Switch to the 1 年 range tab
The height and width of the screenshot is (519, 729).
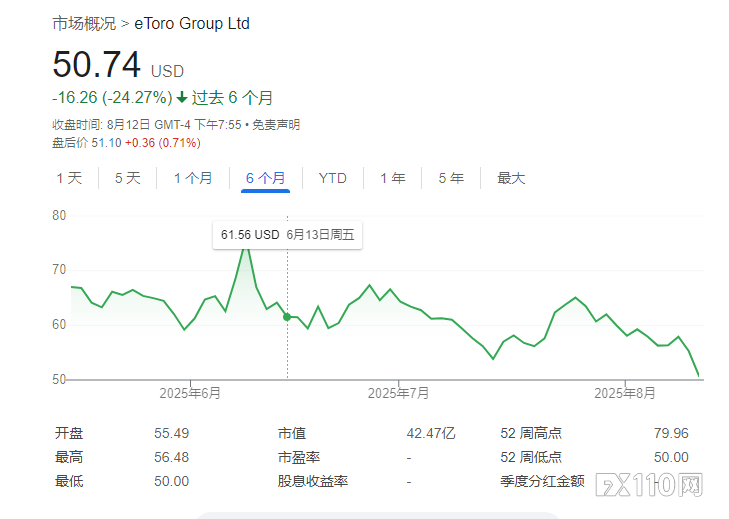pos(393,178)
